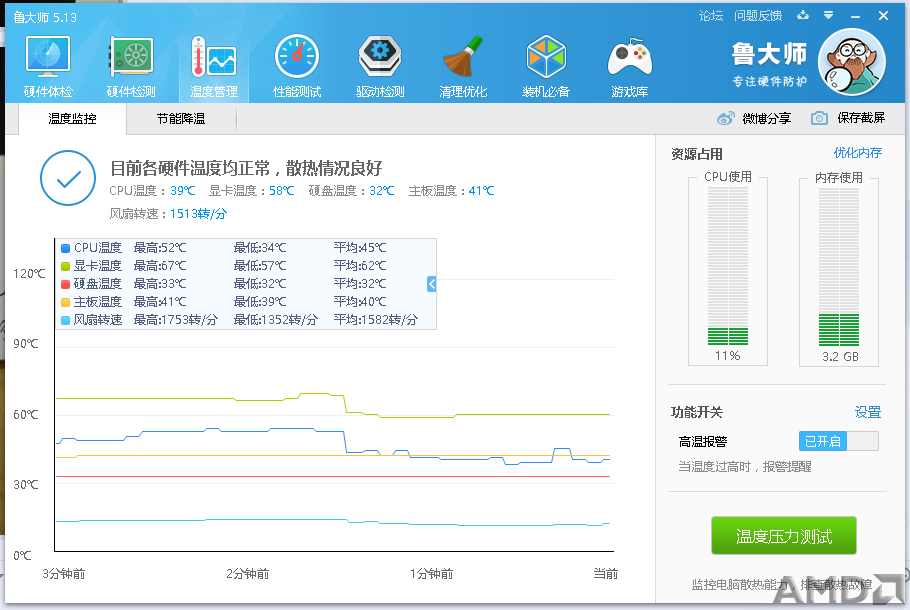Click the download icon in title bar
Image resolution: width=910 pixels, height=610 pixels.
(803, 16)
